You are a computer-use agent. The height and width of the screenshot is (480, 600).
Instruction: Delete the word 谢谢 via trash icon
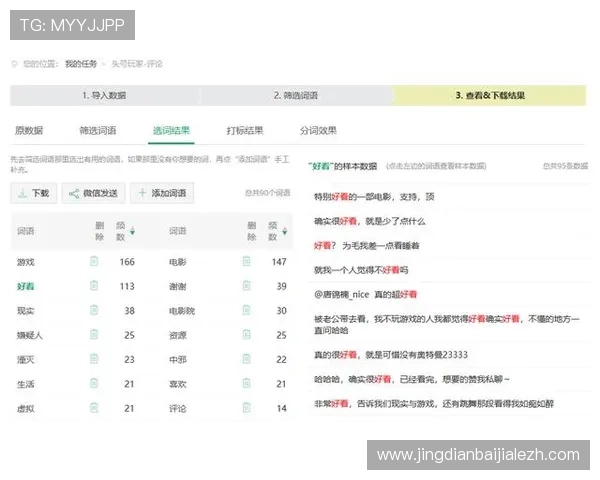246,286
